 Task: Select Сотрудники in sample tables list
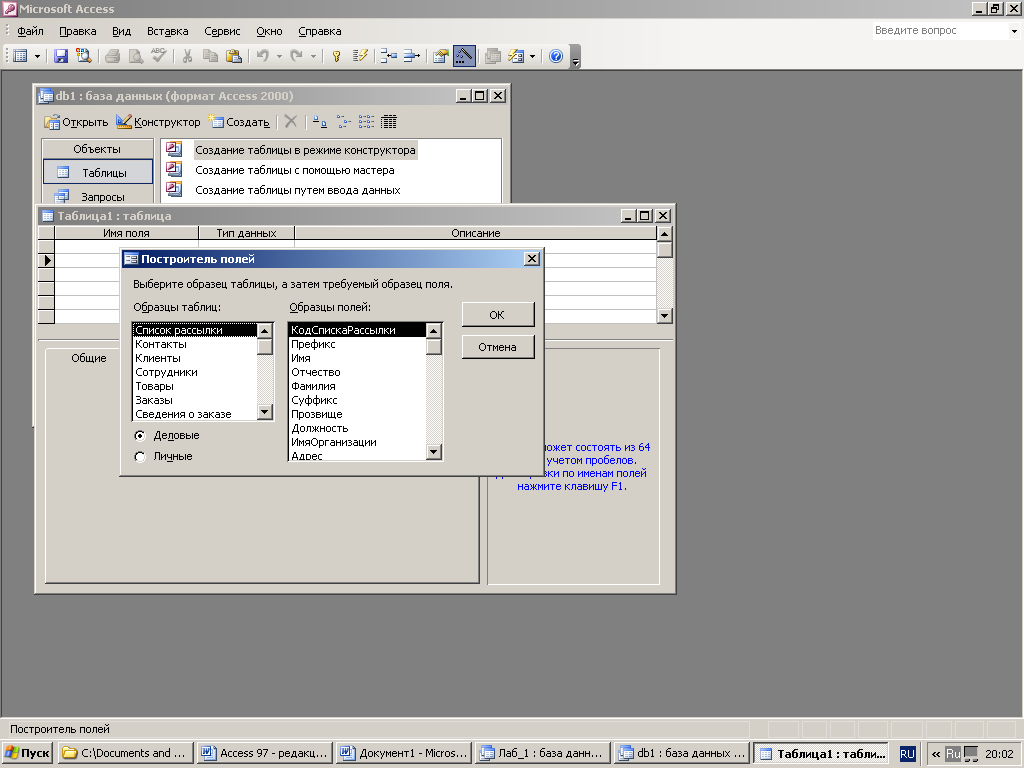(195, 372)
